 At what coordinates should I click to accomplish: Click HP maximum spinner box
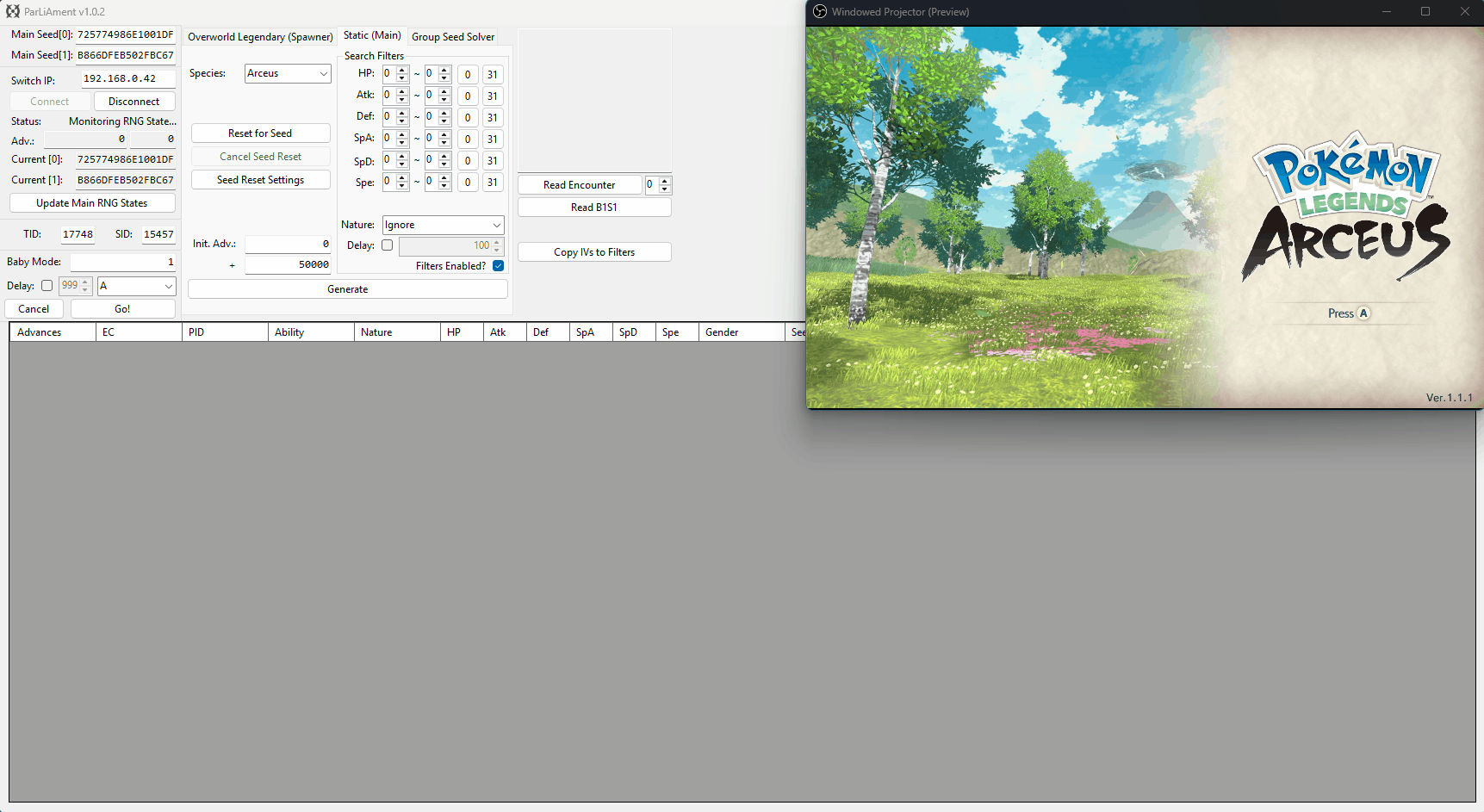click(438, 74)
